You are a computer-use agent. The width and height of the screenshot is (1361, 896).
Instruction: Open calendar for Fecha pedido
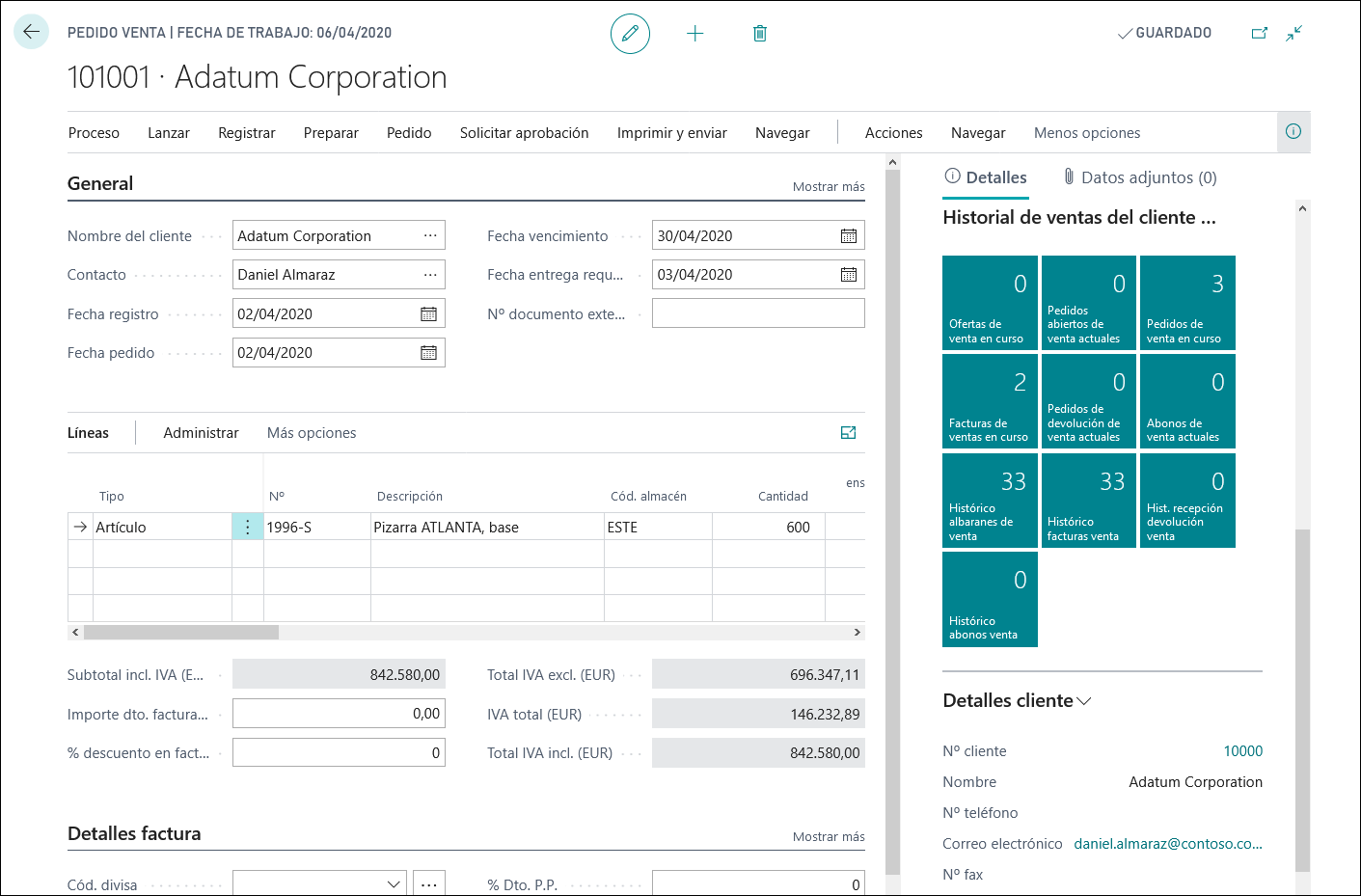click(429, 353)
